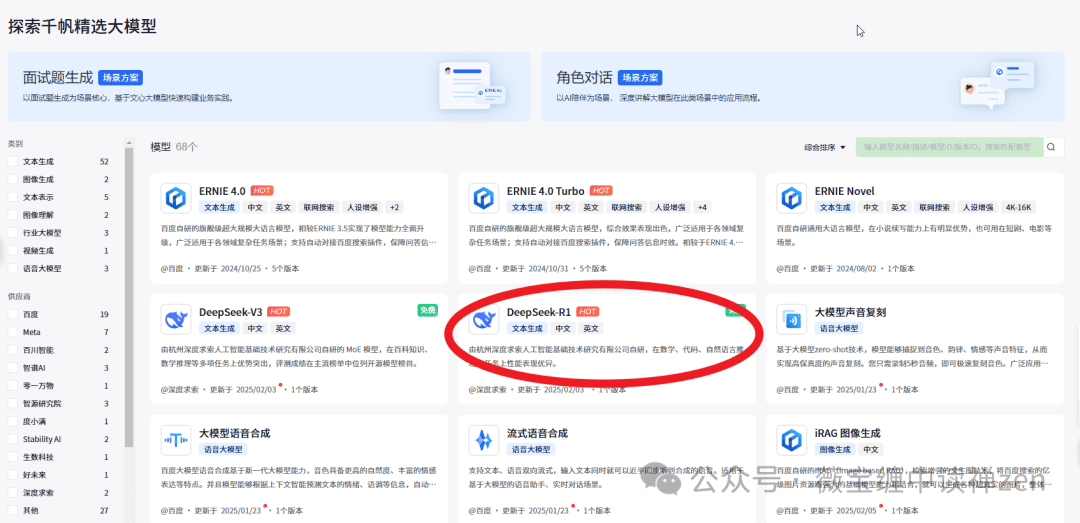Click the DeepSeek-R1 whale logo icon

click(484, 319)
